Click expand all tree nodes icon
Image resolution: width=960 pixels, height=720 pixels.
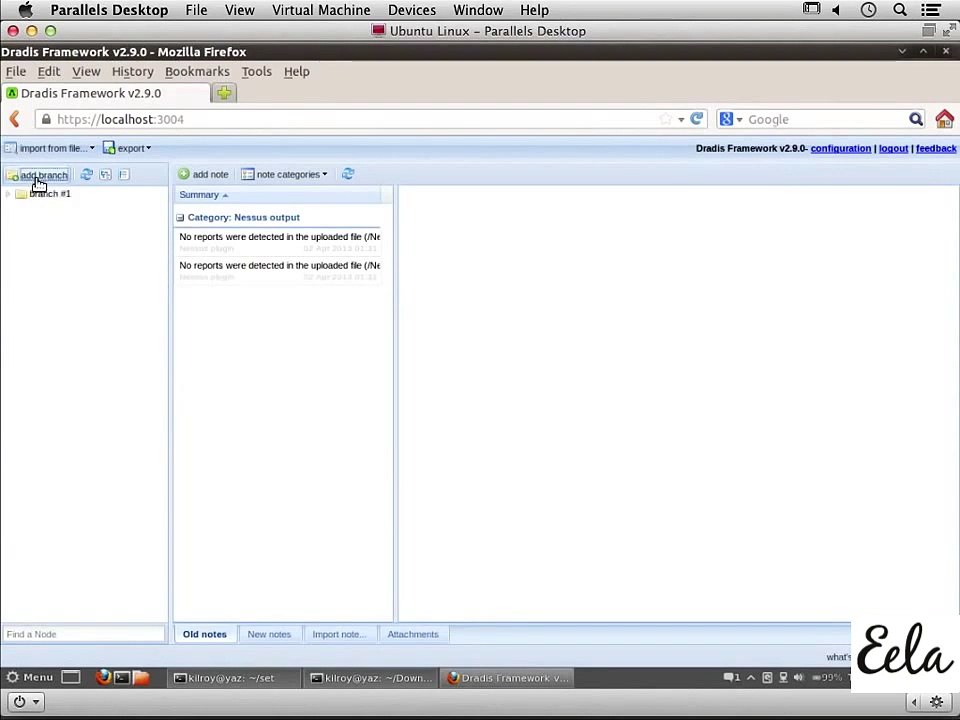105,174
